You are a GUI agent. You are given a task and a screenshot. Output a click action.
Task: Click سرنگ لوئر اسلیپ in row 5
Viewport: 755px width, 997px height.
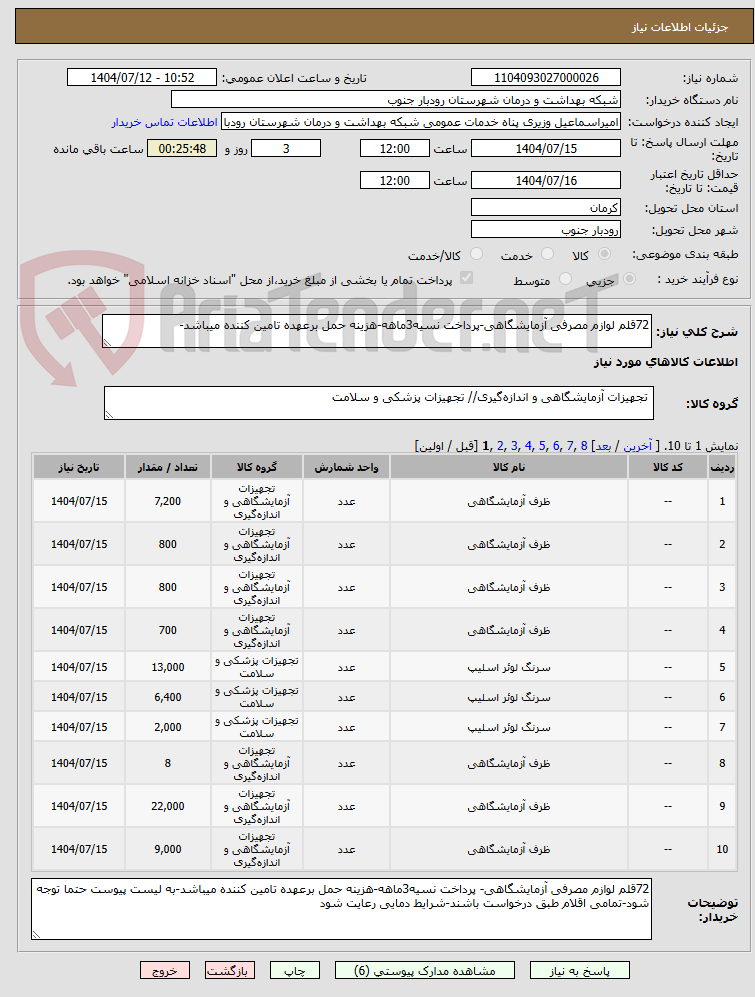[x=509, y=667]
